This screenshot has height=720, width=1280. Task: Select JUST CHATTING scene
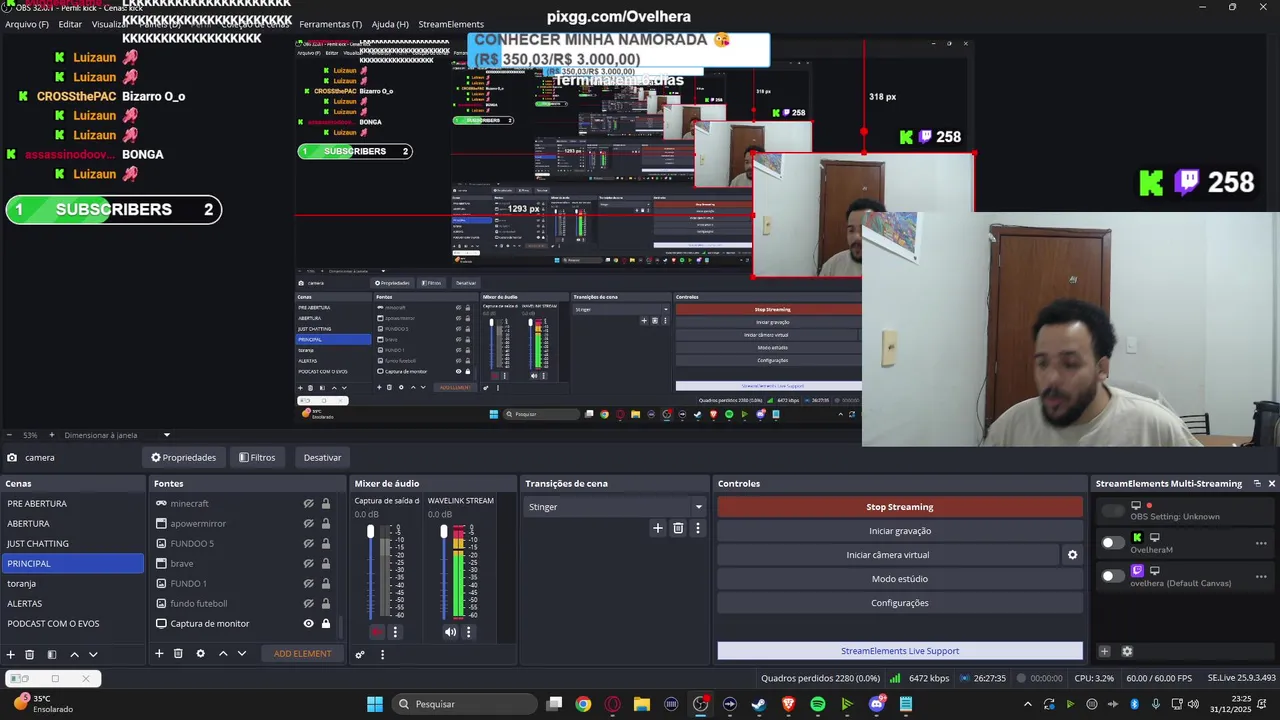72,543
